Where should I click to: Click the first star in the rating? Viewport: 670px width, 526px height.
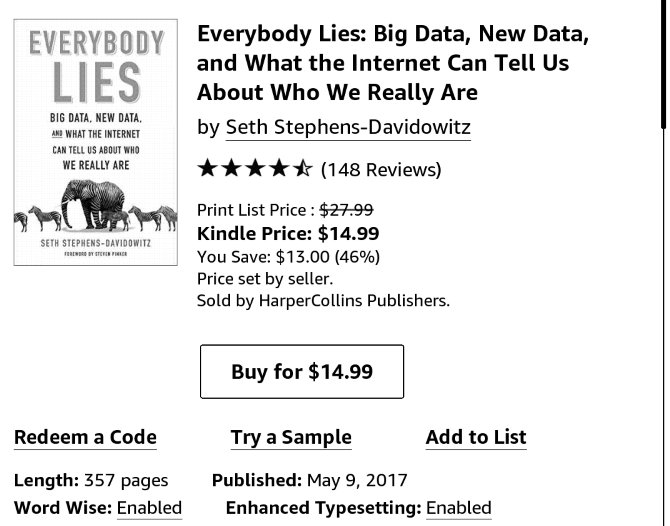(x=207, y=168)
